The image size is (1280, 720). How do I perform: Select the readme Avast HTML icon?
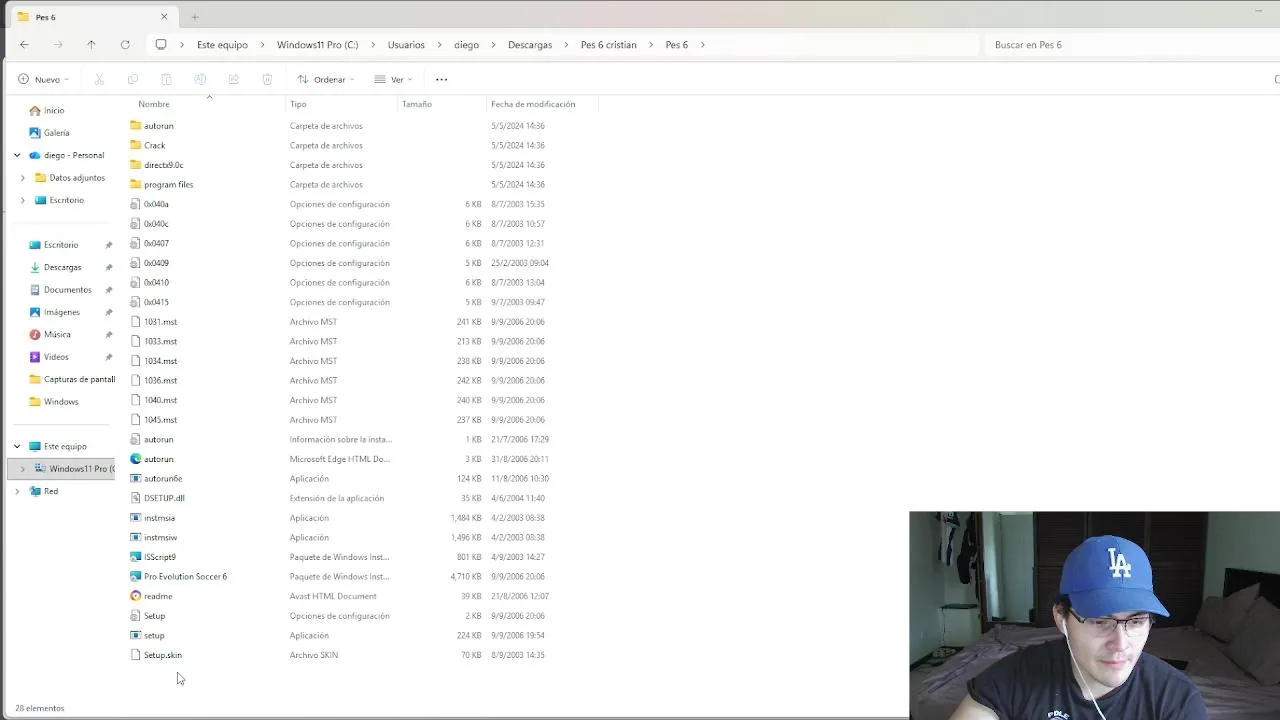(136, 596)
